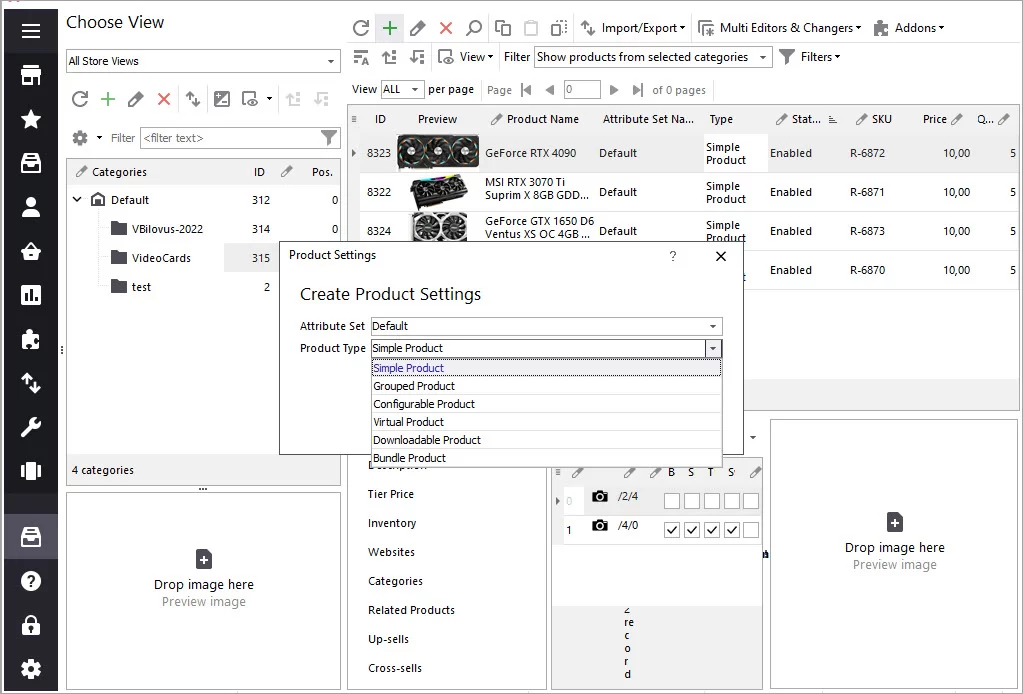Viewport: 1023px width, 694px height.
Task: Choose Grouped Product from the list
Action: coord(546,386)
